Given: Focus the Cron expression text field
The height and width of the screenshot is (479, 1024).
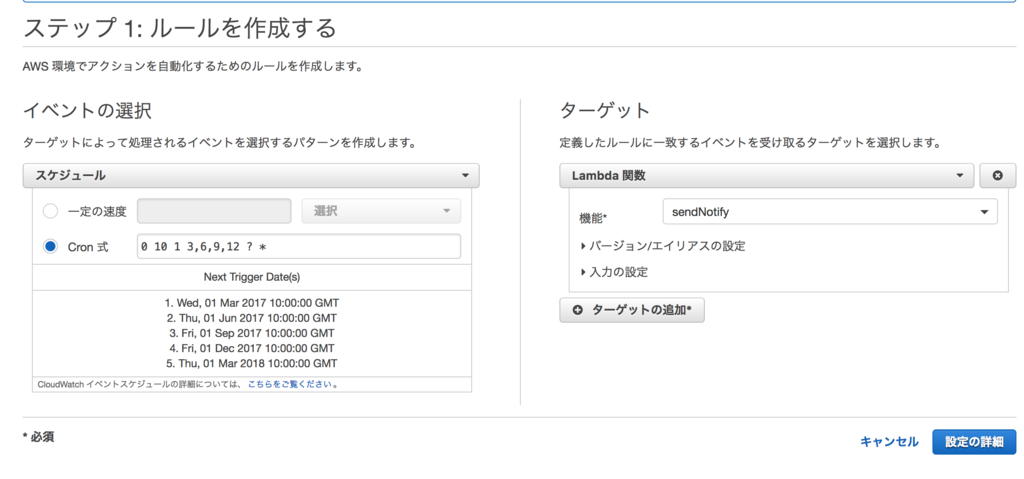Looking at the screenshot, I should [x=298, y=247].
